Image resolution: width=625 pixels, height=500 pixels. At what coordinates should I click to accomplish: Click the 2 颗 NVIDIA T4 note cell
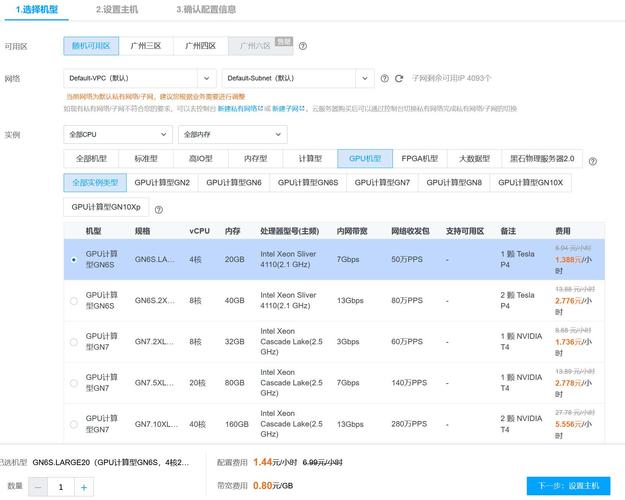(x=521, y=424)
